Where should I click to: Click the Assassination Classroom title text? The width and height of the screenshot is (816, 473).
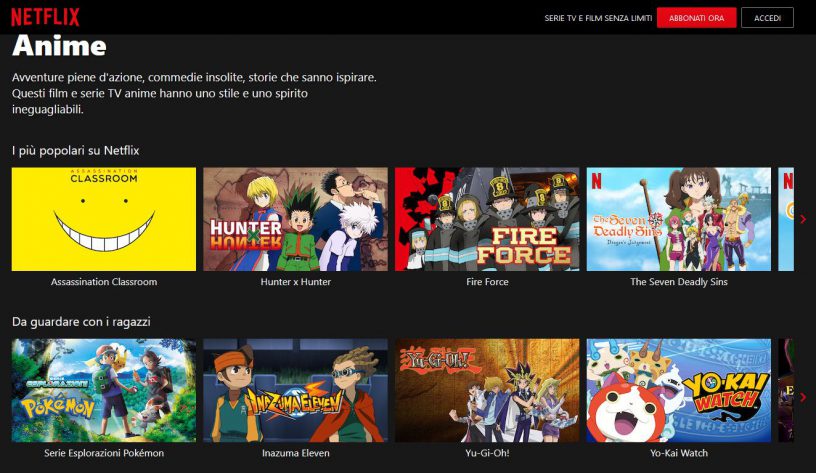pyautogui.click(x=104, y=282)
